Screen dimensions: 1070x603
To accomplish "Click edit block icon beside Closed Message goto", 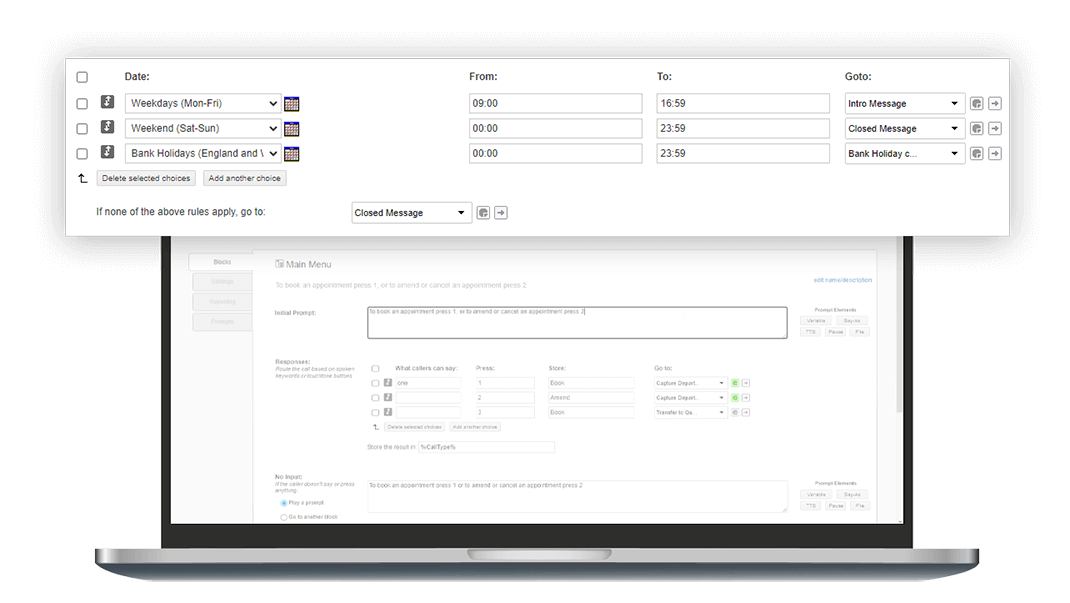I will [x=977, y=128].
